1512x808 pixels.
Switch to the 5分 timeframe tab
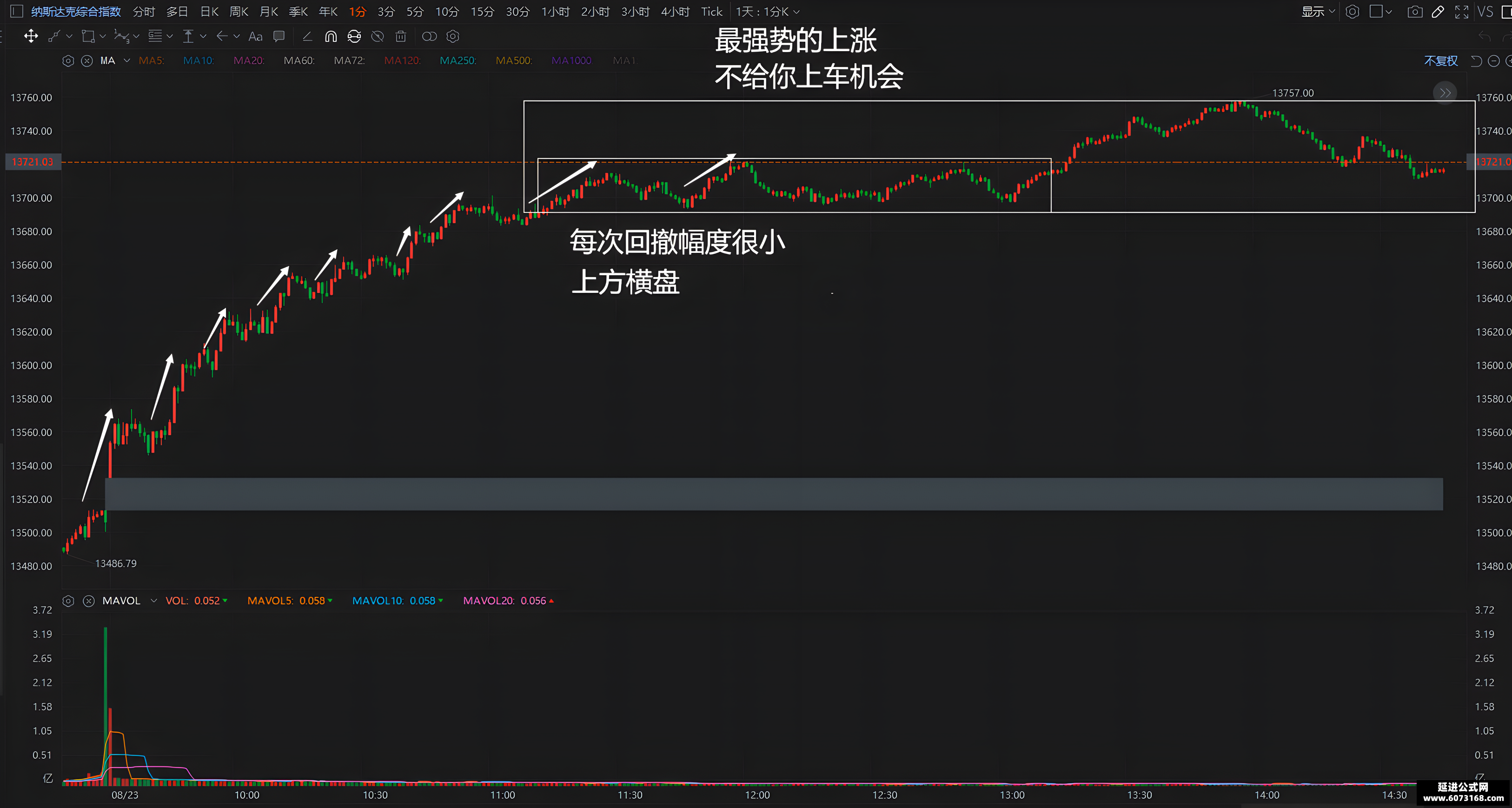click(414, 12)
